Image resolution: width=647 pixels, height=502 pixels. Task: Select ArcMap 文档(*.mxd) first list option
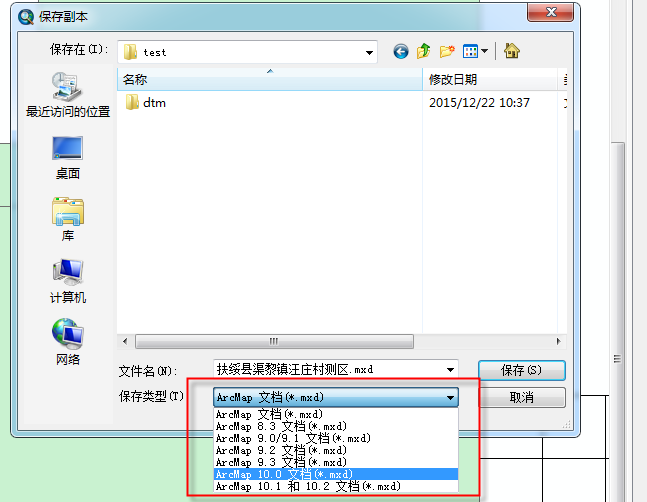click(336, 414)
